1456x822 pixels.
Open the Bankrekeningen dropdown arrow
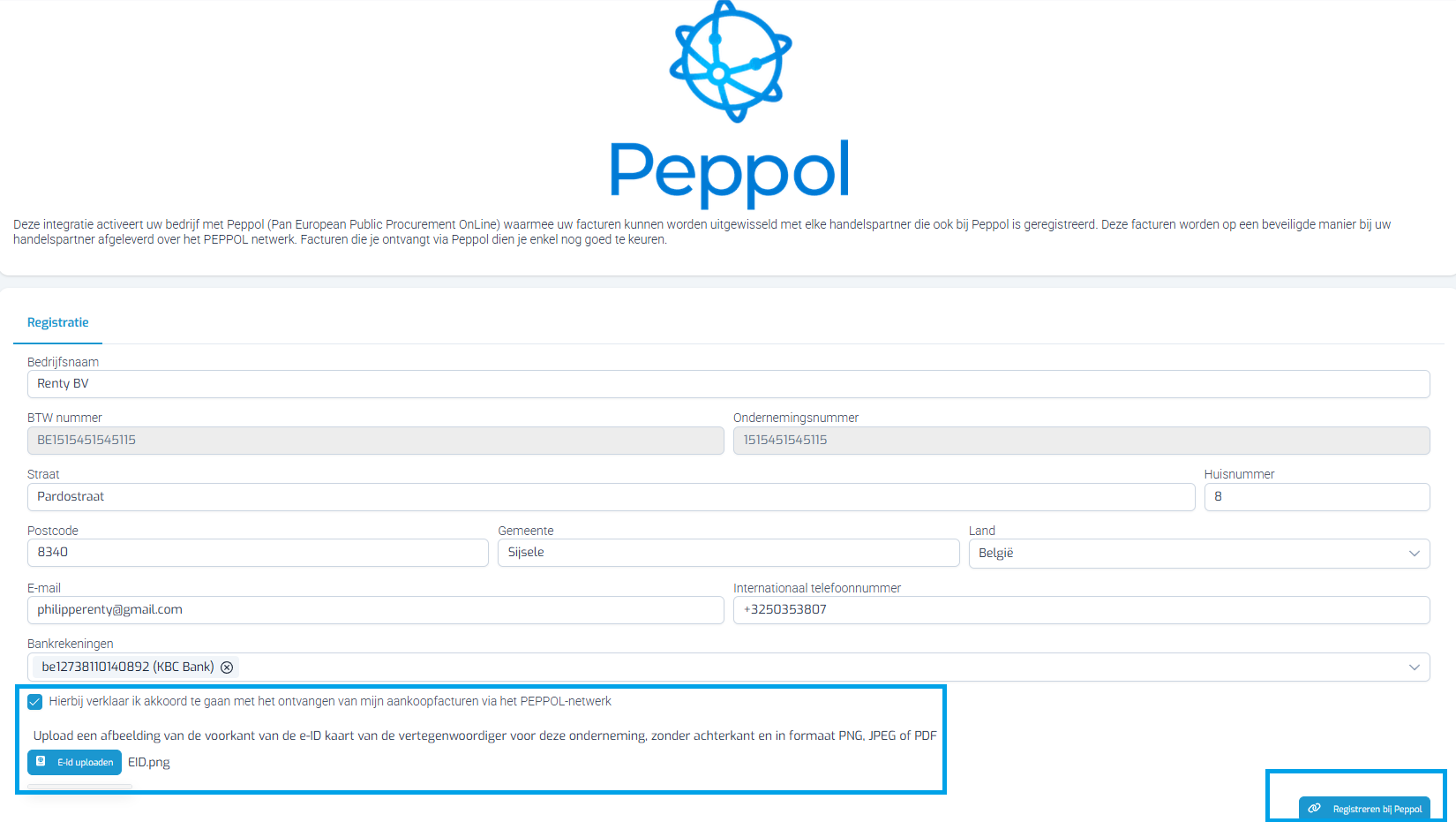(1415, 667)
